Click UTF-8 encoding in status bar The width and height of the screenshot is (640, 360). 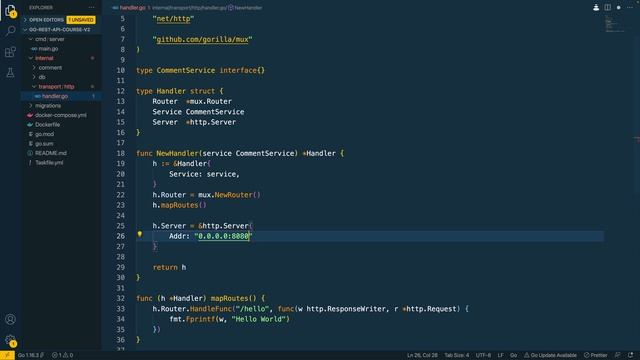coord(483,355)
